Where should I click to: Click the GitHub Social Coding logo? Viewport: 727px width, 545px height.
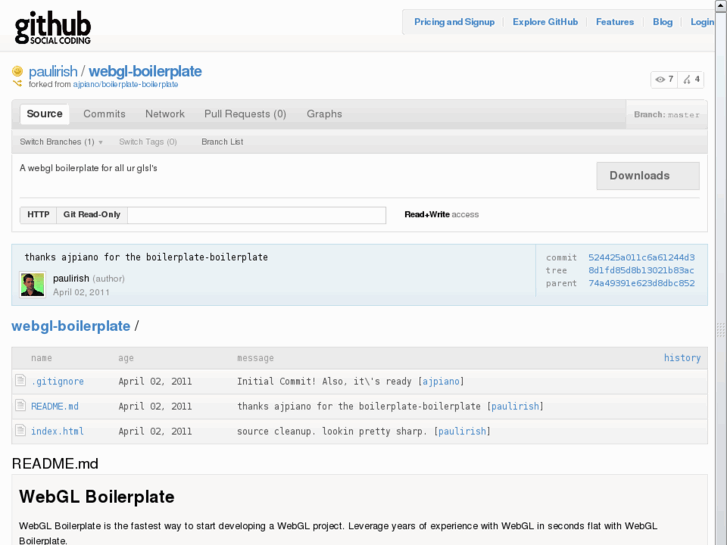point(52,28)
